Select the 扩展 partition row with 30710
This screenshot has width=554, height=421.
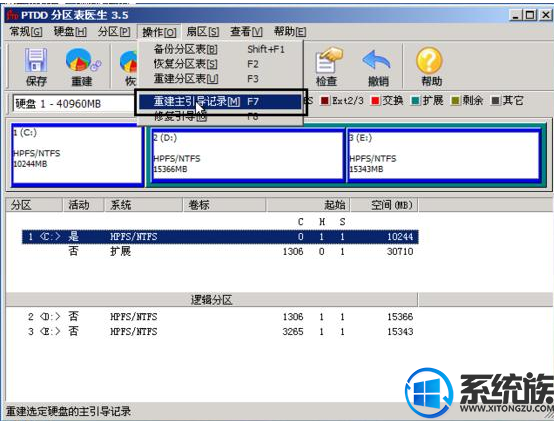coord(220,251)
